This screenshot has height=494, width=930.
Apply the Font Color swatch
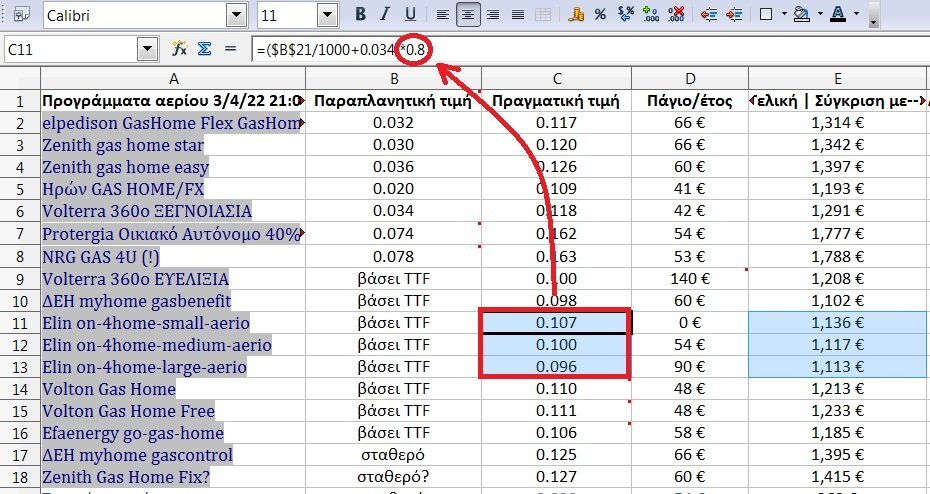[838, 15]
